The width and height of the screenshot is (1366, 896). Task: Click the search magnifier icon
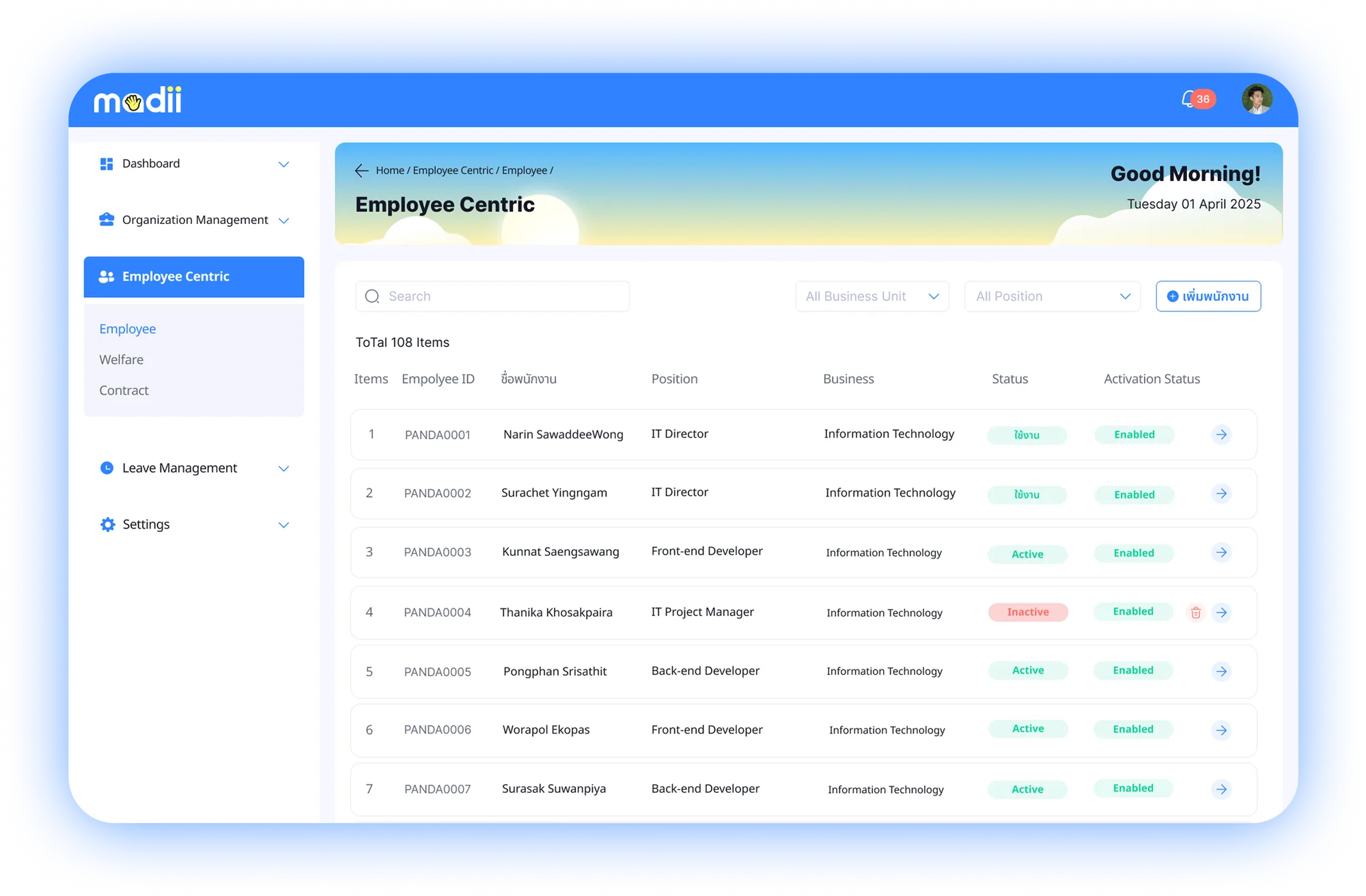[x=372, y=296]
